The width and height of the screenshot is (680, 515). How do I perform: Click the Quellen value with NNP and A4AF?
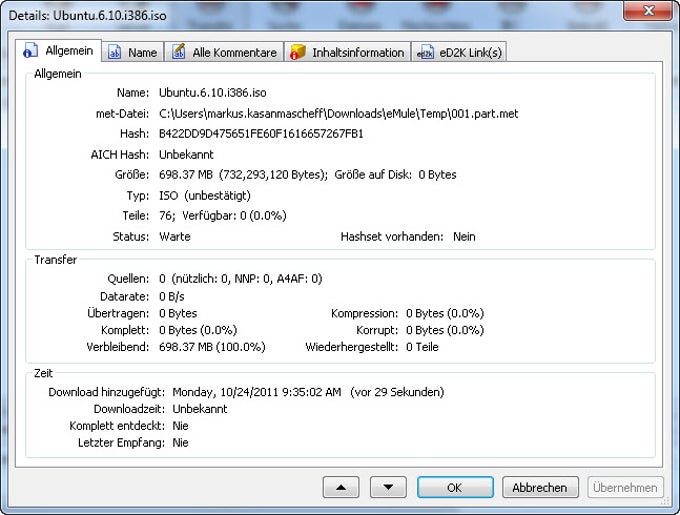pos(240,278)
